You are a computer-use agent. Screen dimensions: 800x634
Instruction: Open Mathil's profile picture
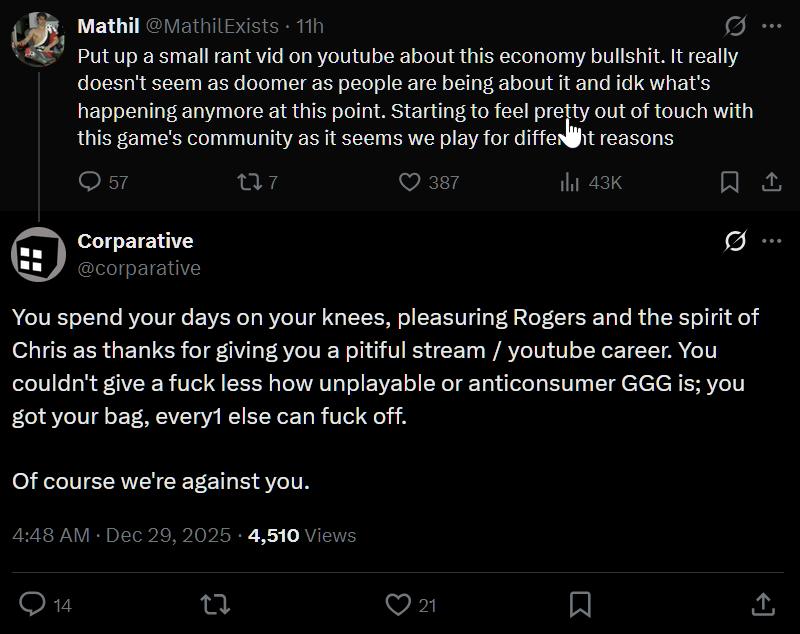[x=38, y=39]
